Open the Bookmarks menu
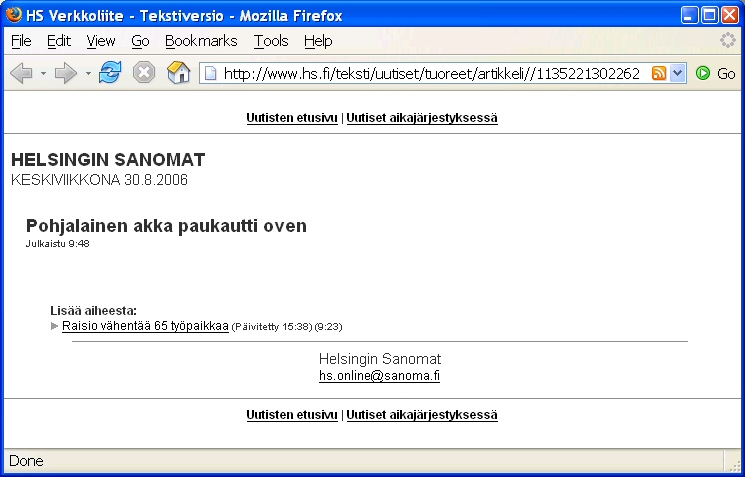745x477 pixels. pos(201,41)
